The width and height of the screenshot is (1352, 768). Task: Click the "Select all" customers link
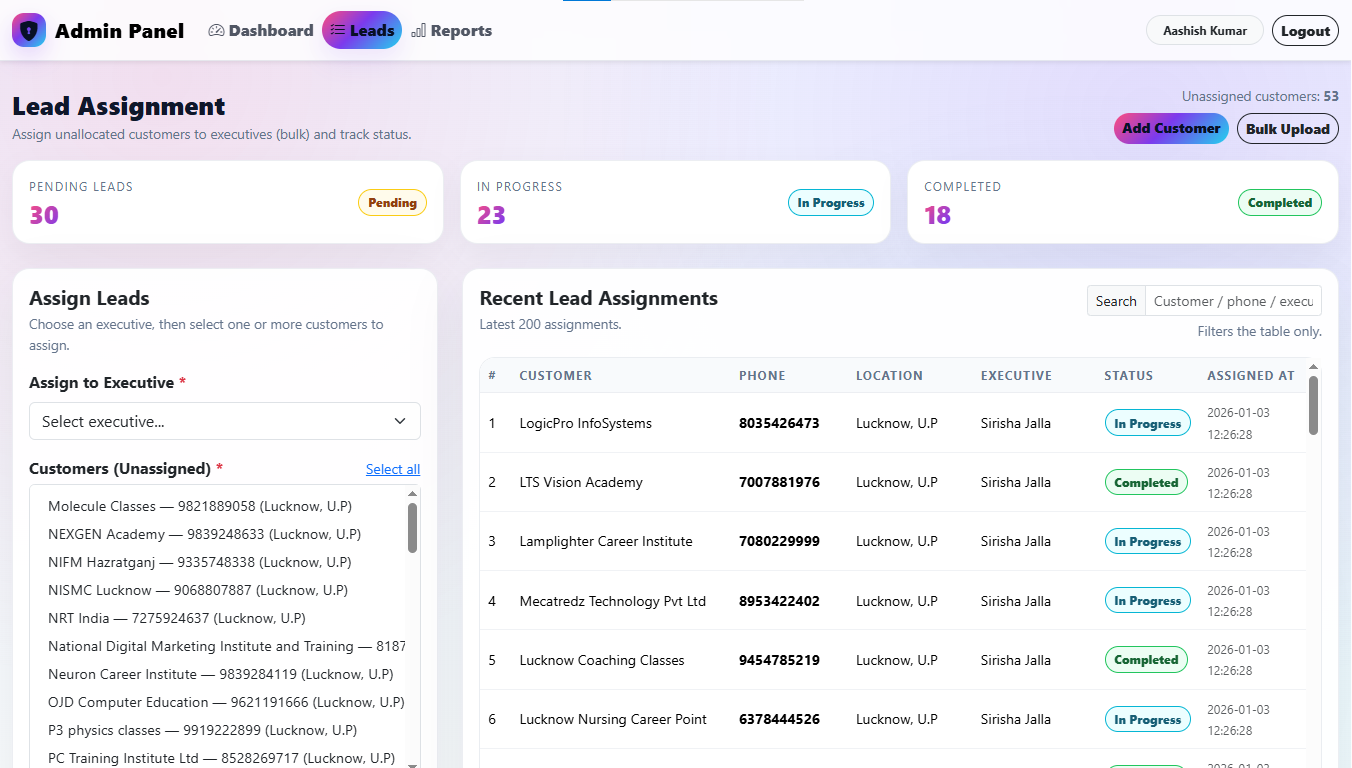(393, 469)
